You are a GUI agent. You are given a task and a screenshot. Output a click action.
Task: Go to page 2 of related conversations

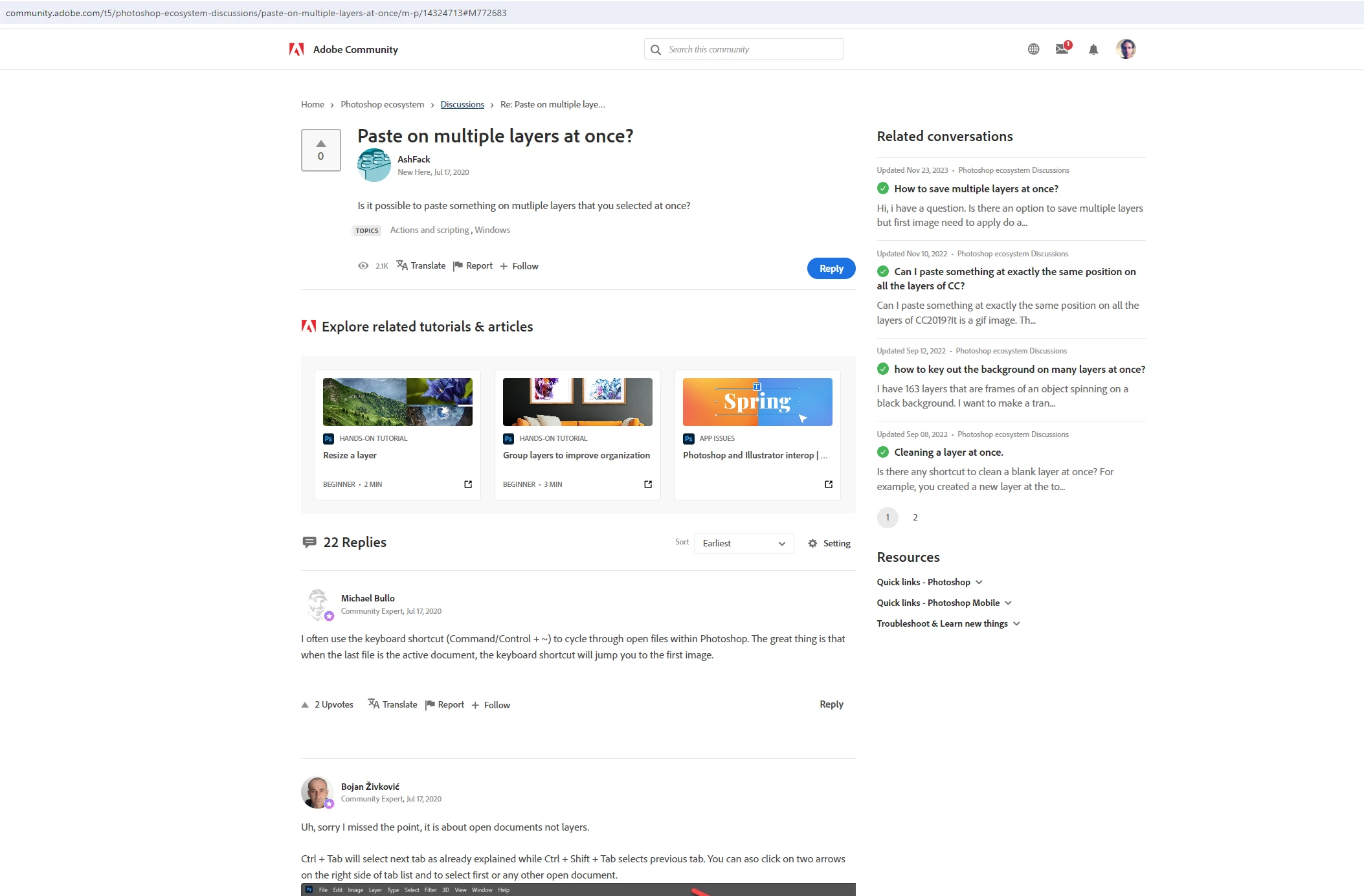point(915,517)
